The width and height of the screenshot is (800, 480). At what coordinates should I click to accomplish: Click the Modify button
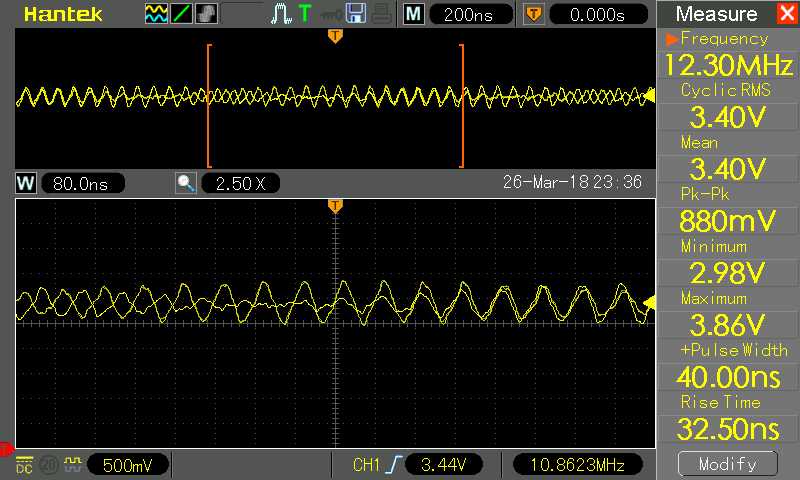click(728, 464)
